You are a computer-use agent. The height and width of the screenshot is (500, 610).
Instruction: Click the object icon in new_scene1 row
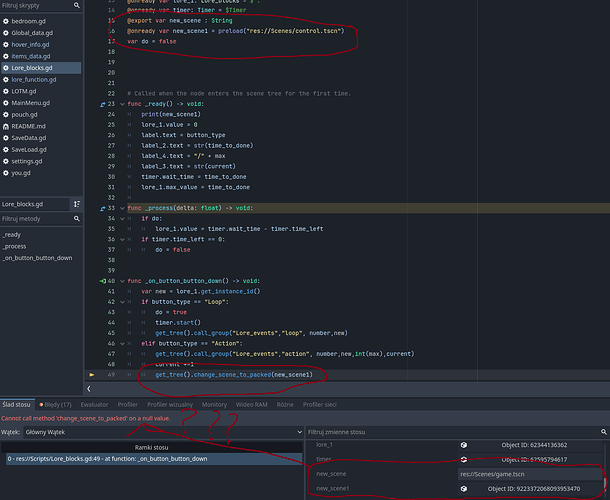[x=464, y=489]
